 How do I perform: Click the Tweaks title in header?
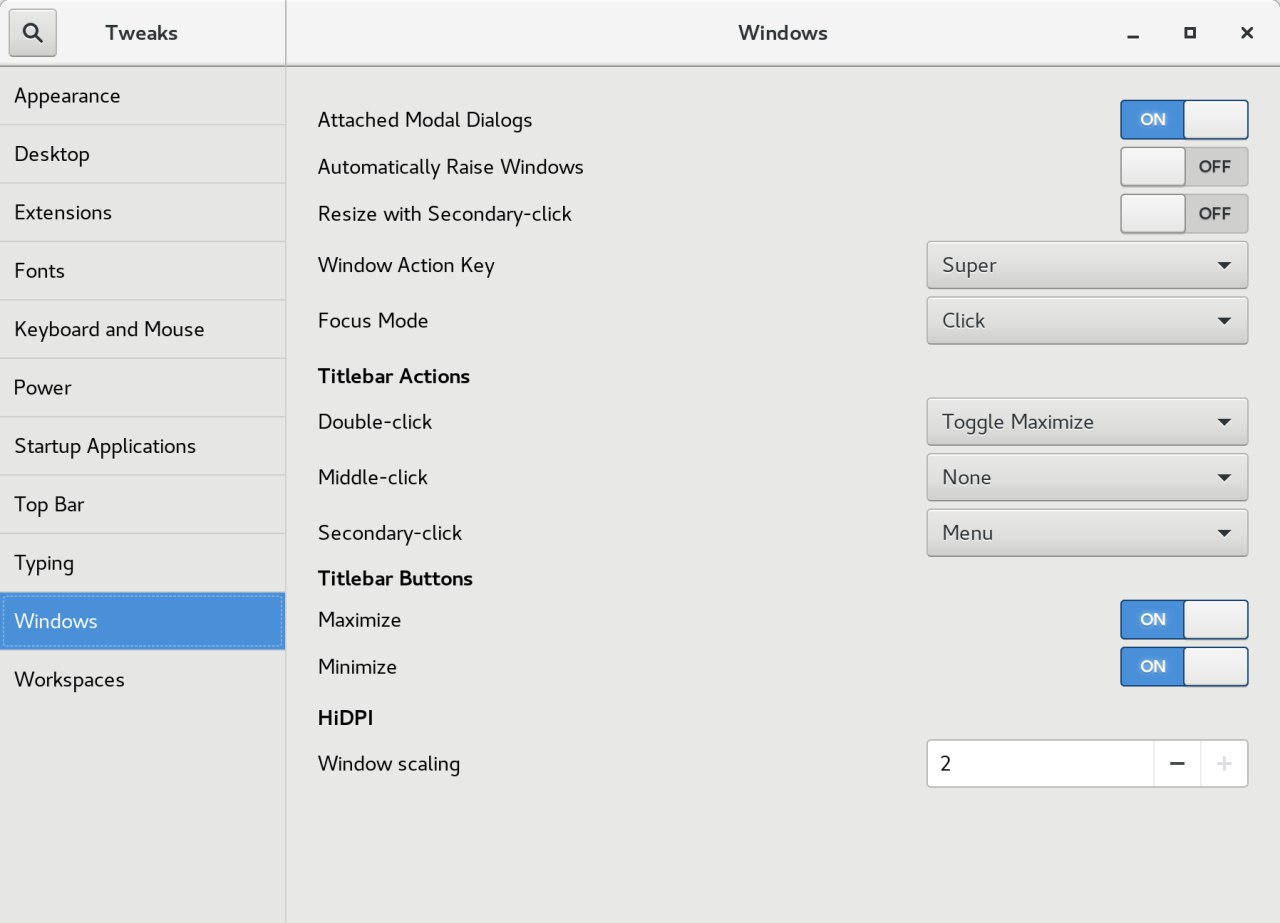pyautogui.click(x=141, y=33)
